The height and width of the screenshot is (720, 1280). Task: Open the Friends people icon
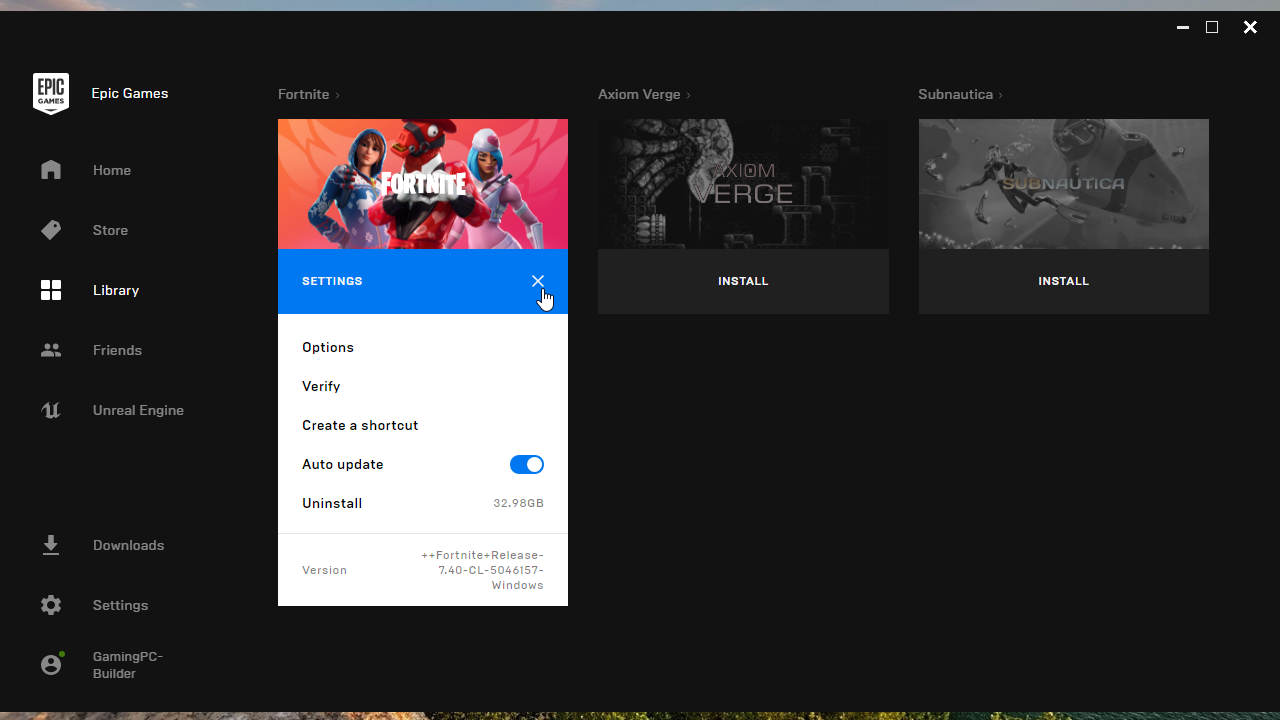(51, 350)
